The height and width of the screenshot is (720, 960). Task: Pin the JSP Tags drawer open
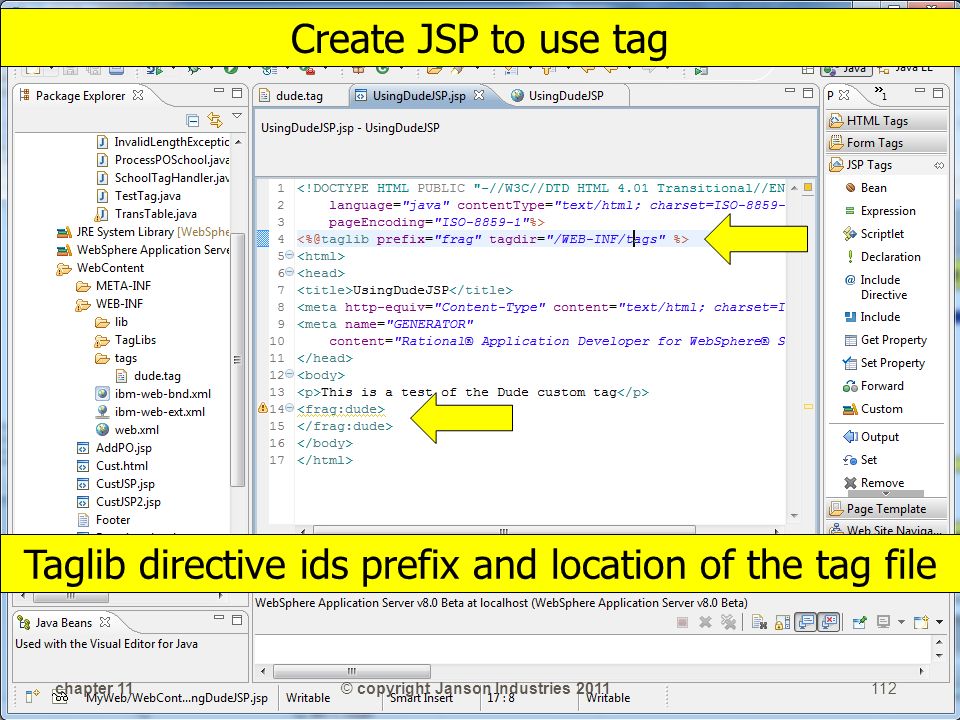(939, 165)
